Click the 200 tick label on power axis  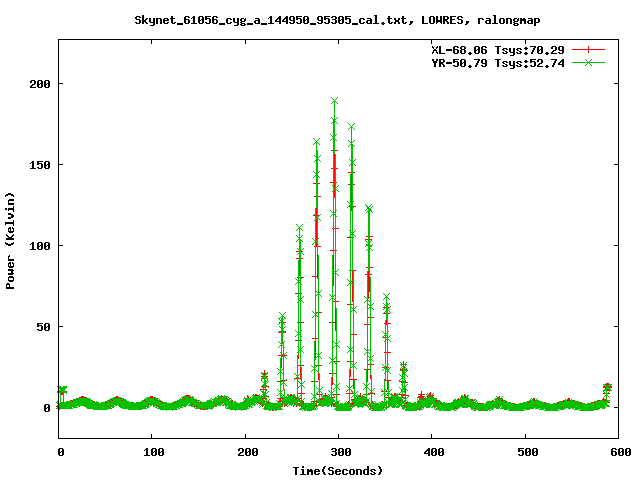click(42, 83)
